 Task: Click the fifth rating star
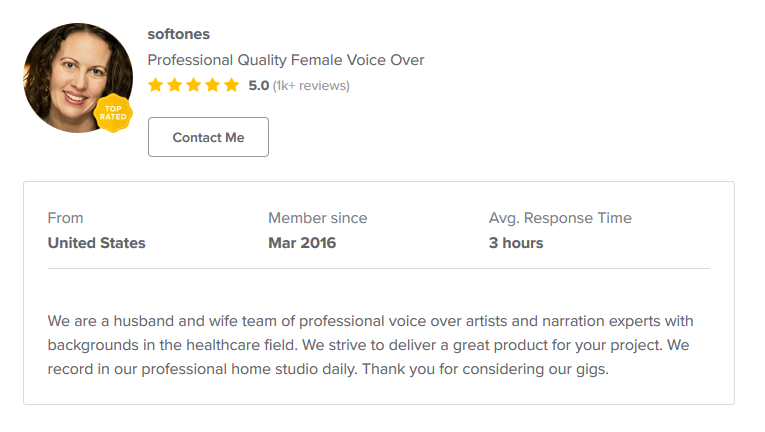pyautogui.click(x=232, y=85)
